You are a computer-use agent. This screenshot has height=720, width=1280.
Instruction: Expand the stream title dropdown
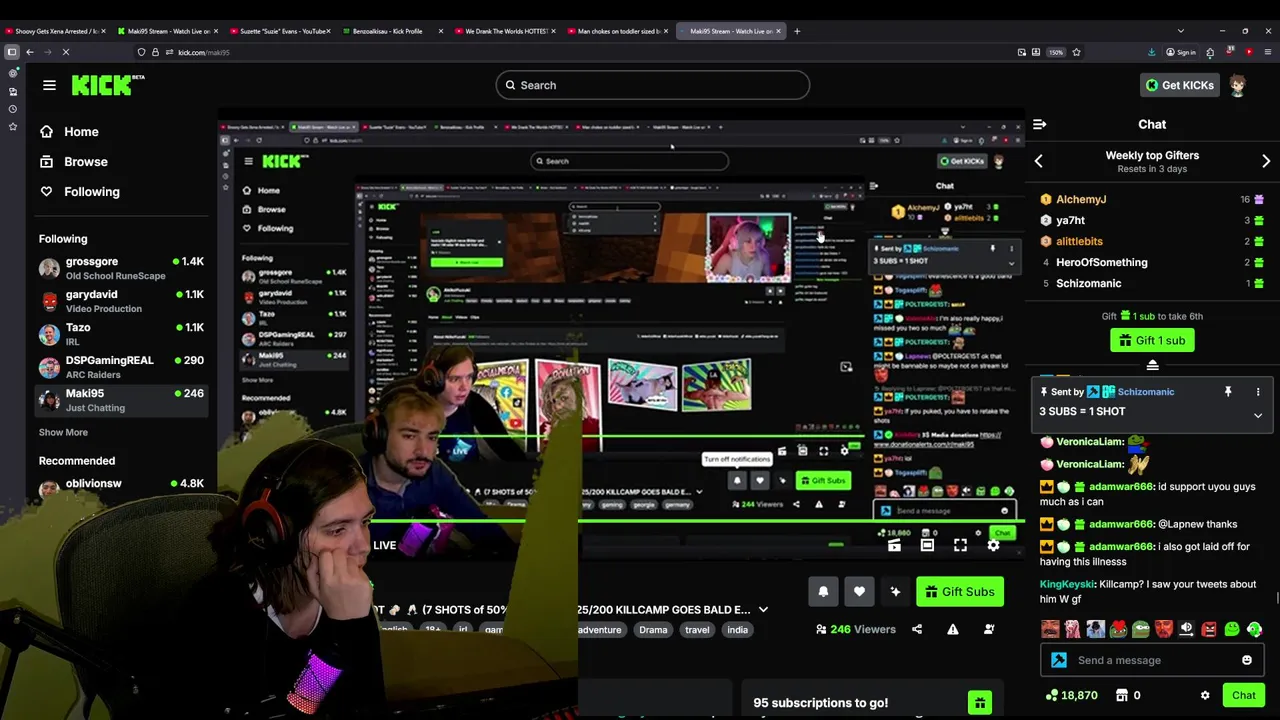[763, 610]
